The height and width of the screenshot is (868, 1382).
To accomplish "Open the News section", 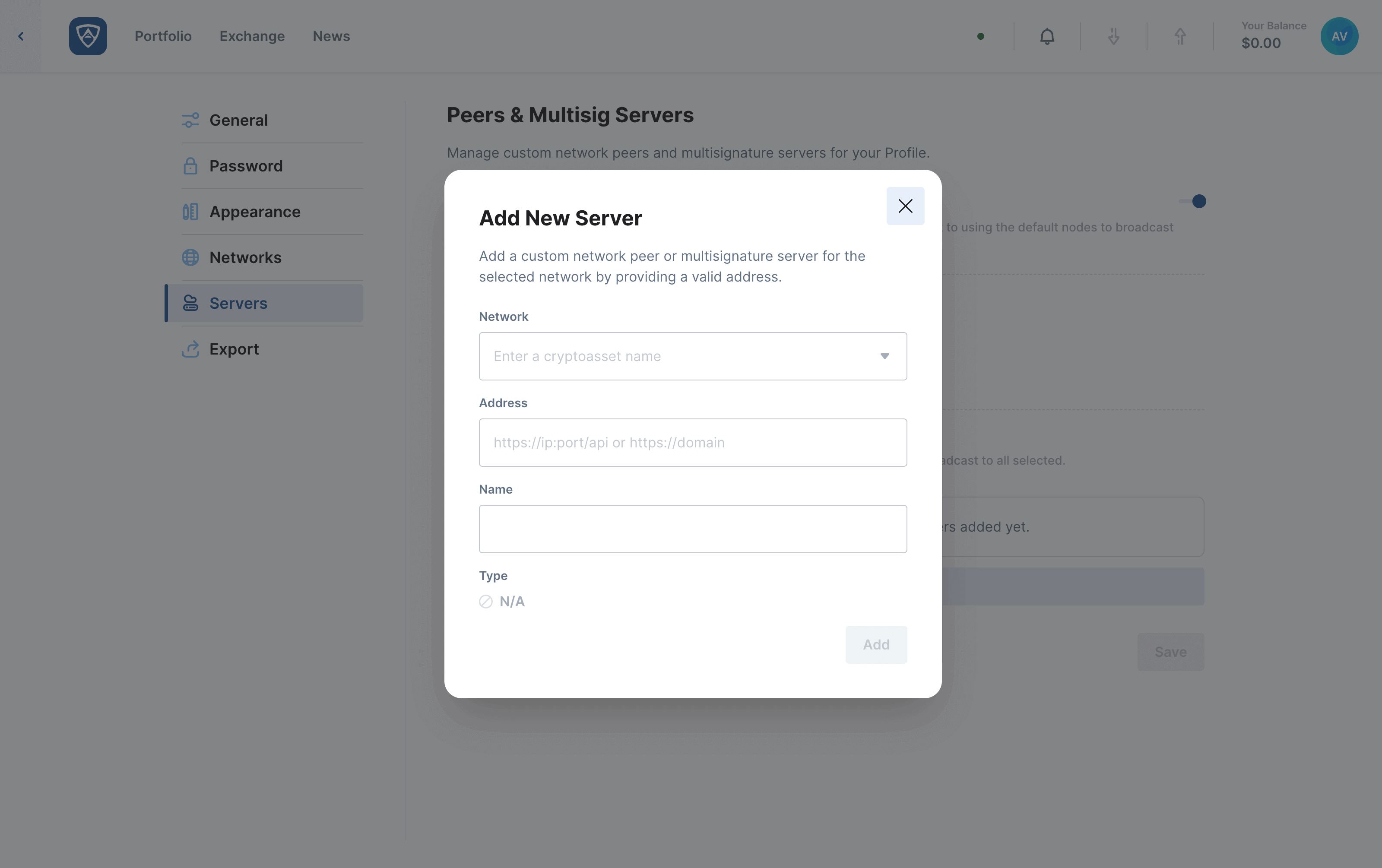I will coord(331,36).
